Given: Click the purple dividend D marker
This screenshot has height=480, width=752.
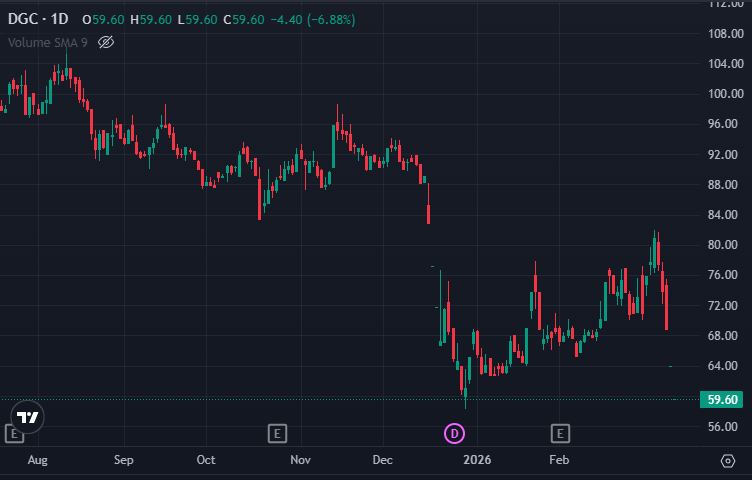Looking at the screenshot, I should (455, 433).
